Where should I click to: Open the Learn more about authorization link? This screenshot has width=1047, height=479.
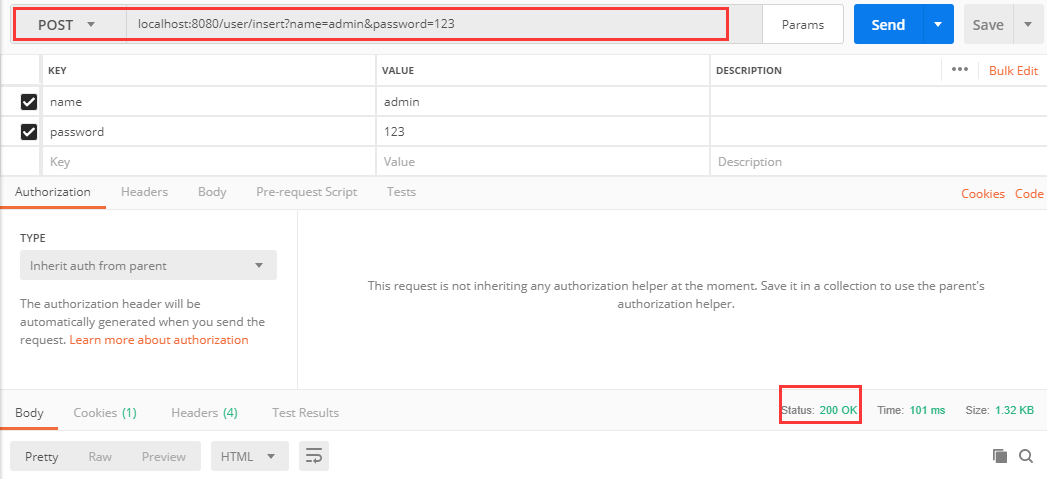tap(159, 340)
